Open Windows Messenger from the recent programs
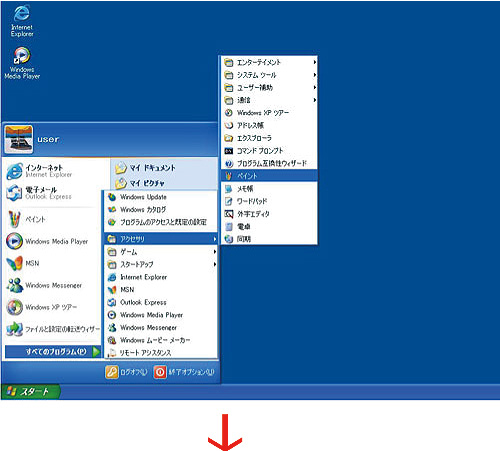 point(53,285)
